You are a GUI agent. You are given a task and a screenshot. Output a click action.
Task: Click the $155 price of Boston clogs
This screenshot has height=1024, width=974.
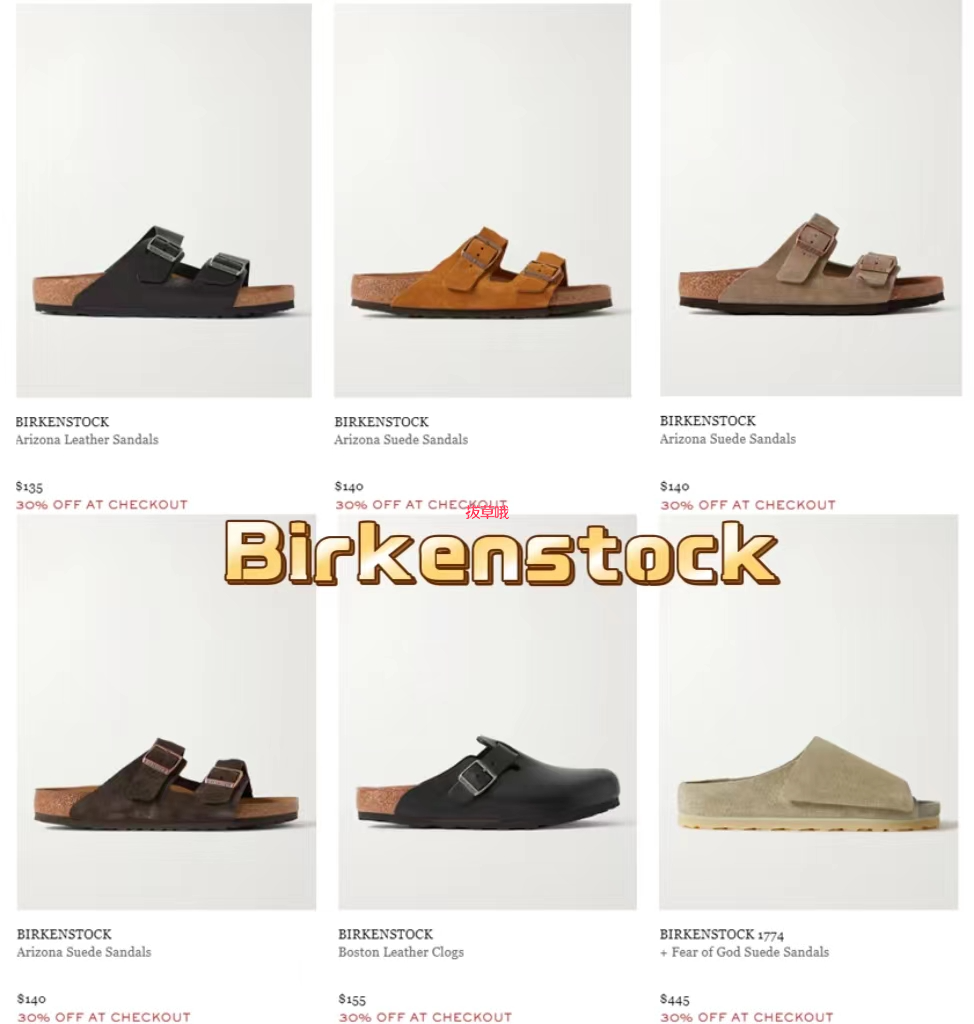352,999
